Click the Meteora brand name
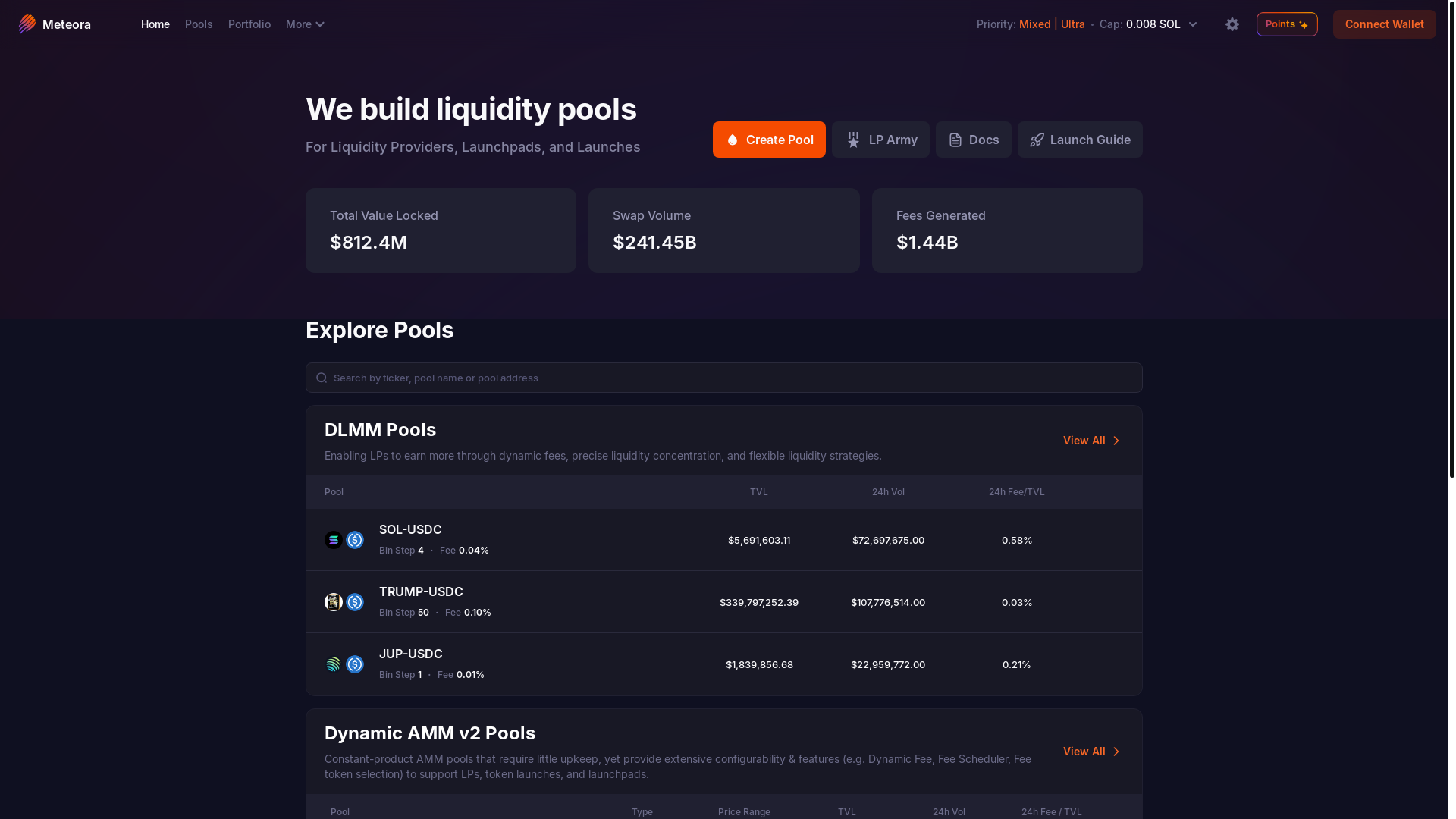The height and width of the screenshot is (819, 1456). [67, 24]
